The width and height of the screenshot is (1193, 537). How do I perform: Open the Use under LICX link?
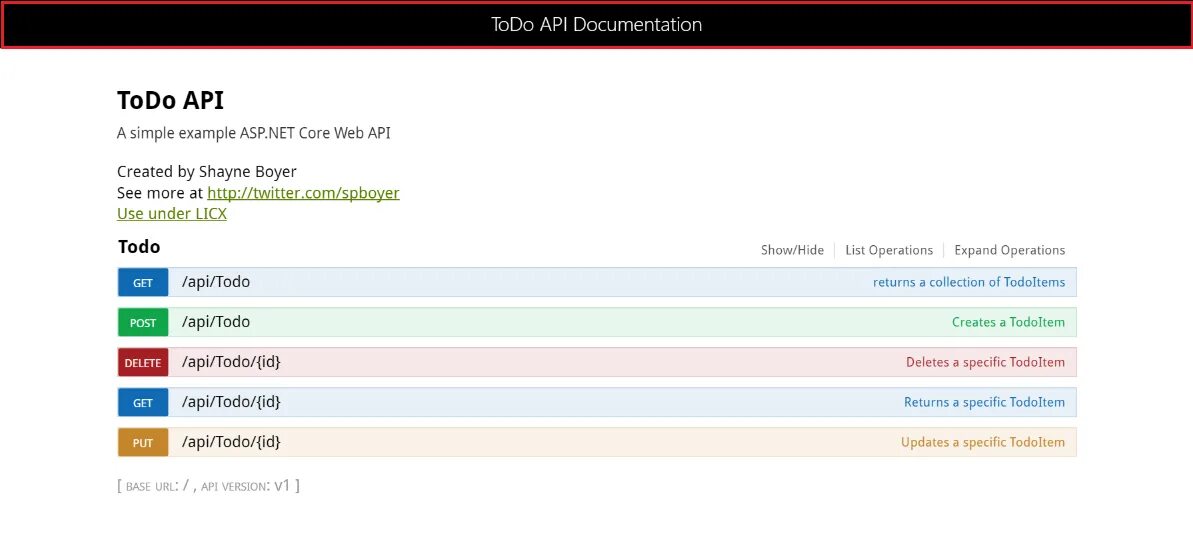172,214
